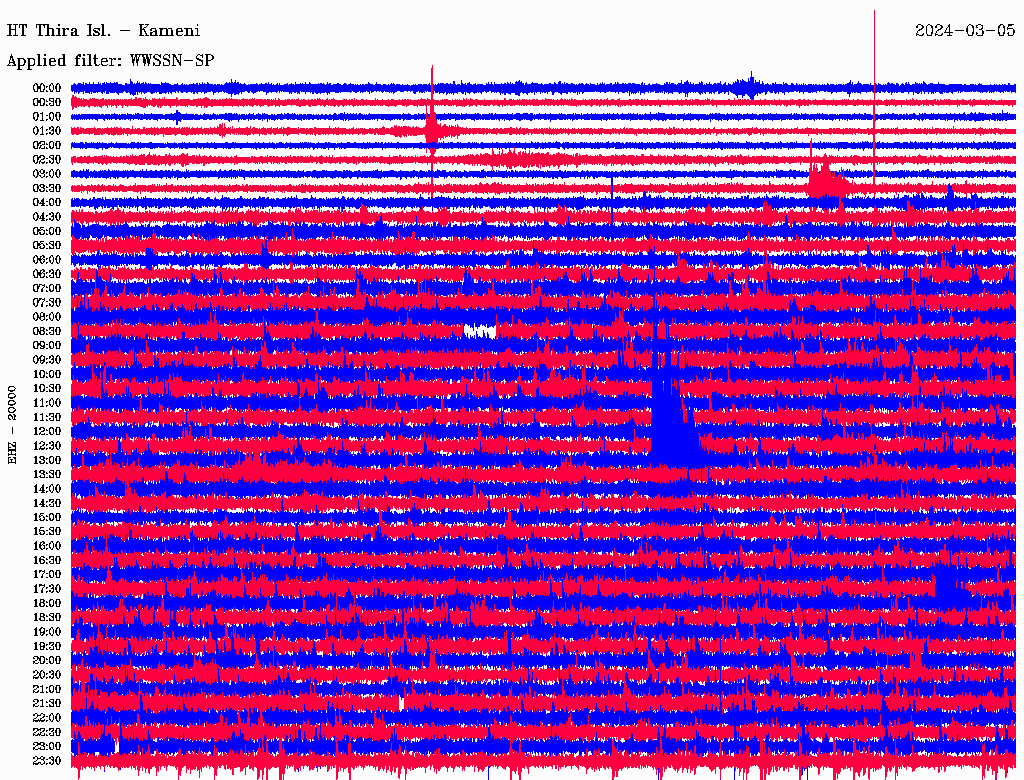Click the station title 'HT Thira Isl. – Kameni'

103,31
